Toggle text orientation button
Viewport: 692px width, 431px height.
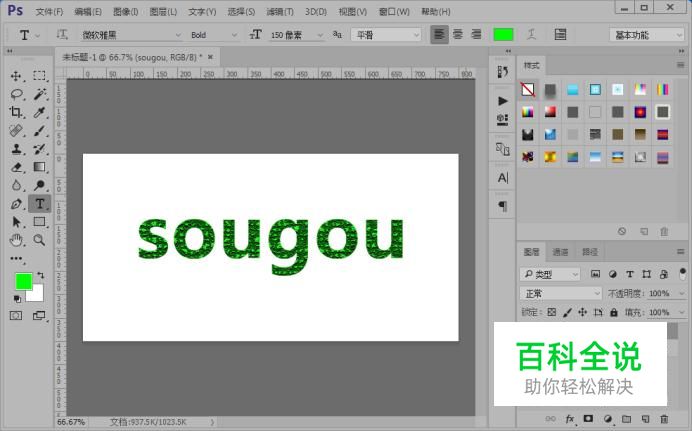(62, 34)
